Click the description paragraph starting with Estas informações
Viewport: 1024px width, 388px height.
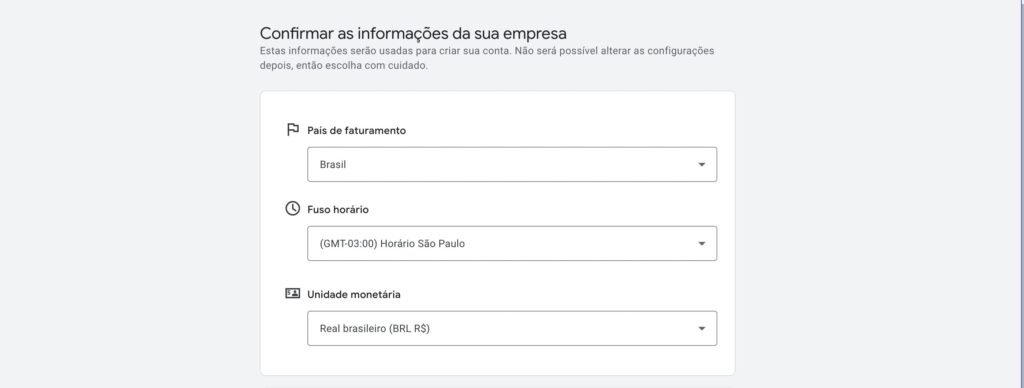point(487,58)
